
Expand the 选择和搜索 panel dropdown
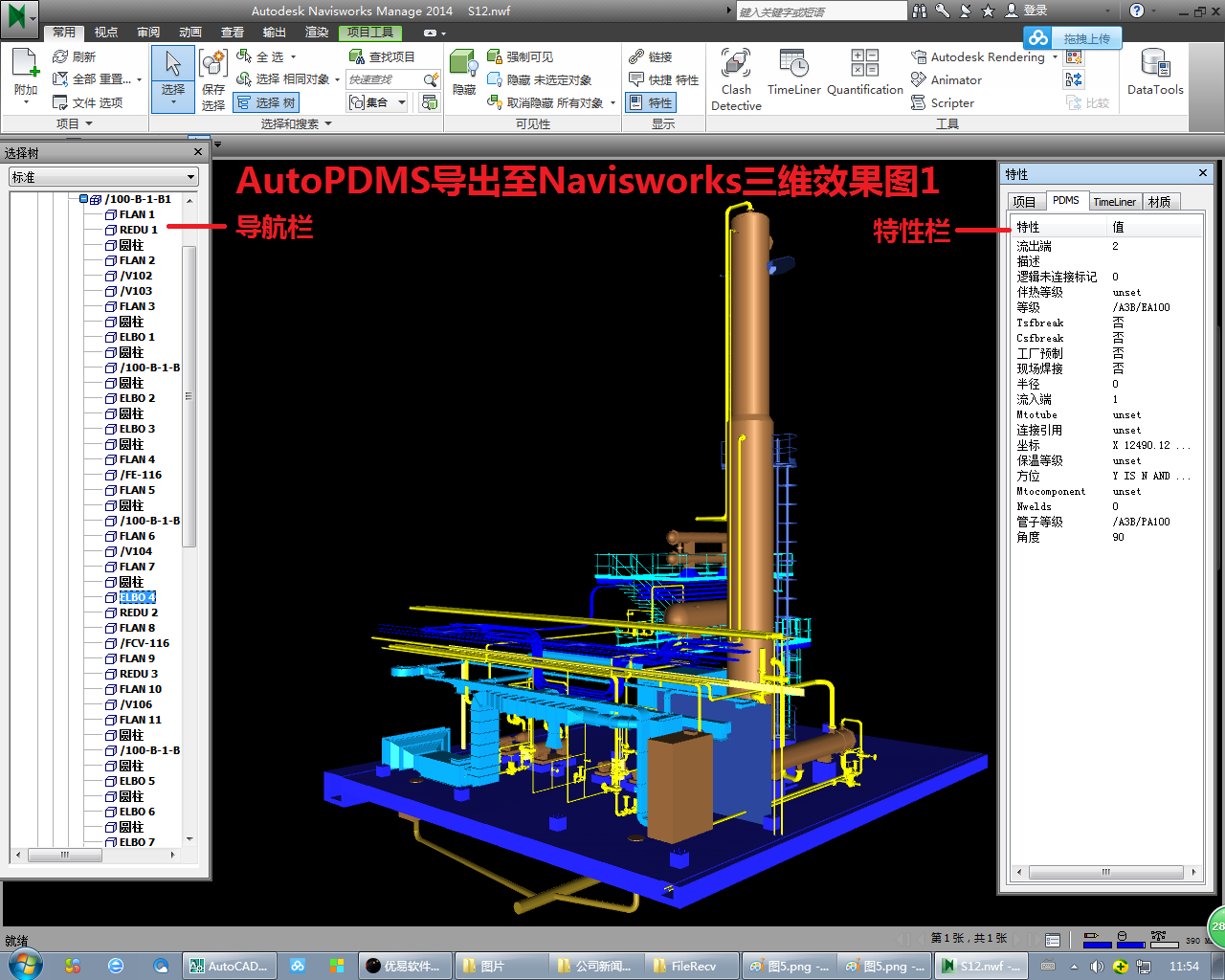(297, 123)
